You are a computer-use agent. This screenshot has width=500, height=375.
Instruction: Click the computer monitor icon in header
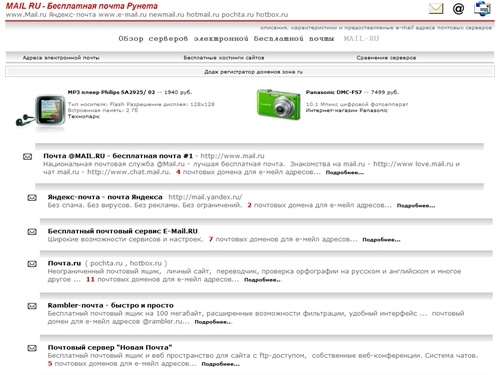[482, 8]
